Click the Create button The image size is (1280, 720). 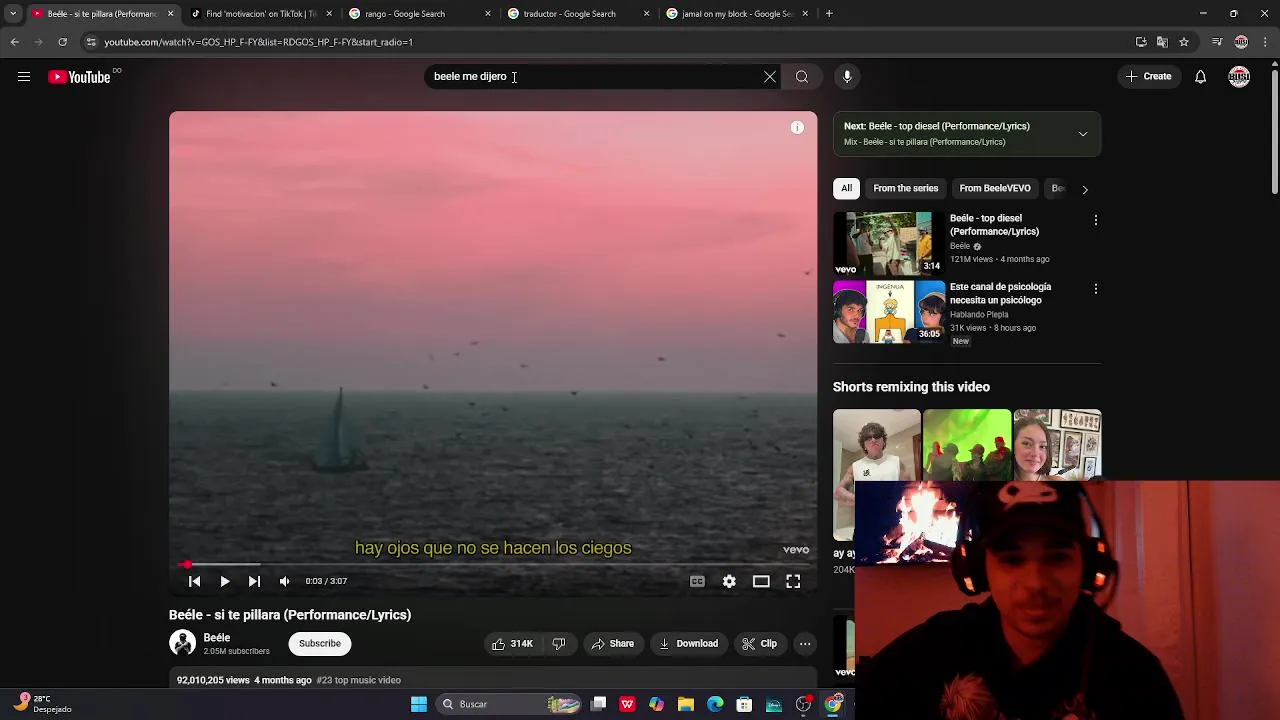pyautogui.click(x=1148, y=77)
